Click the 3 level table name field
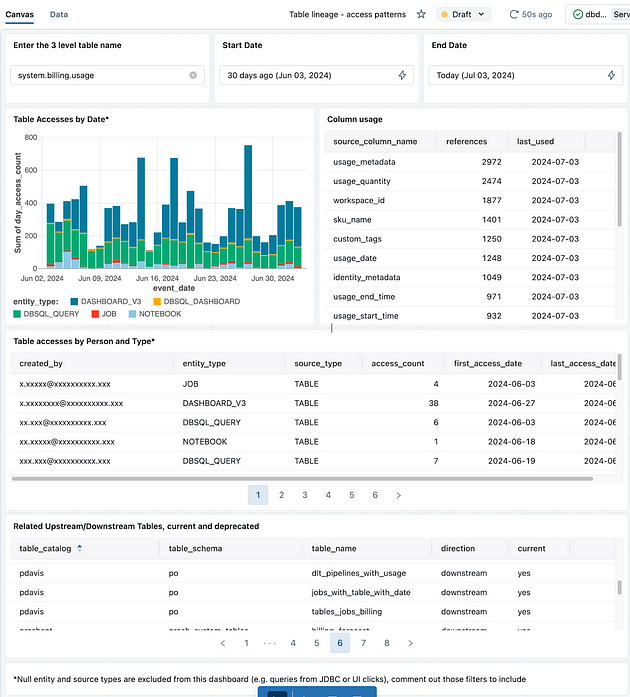The image size is (630, 697). click(x=107, y=75)
